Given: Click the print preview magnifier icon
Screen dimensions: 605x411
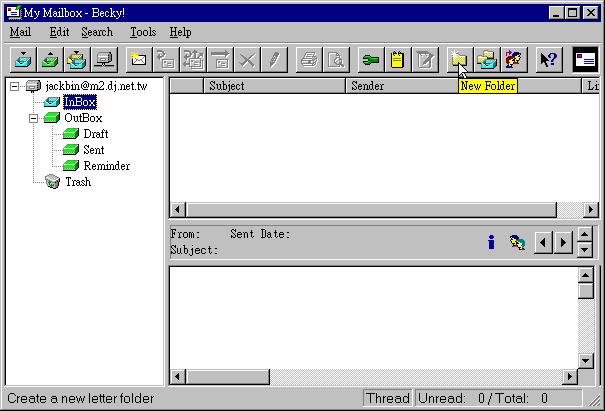Looking at the screenshot, I should pos(336,60).
